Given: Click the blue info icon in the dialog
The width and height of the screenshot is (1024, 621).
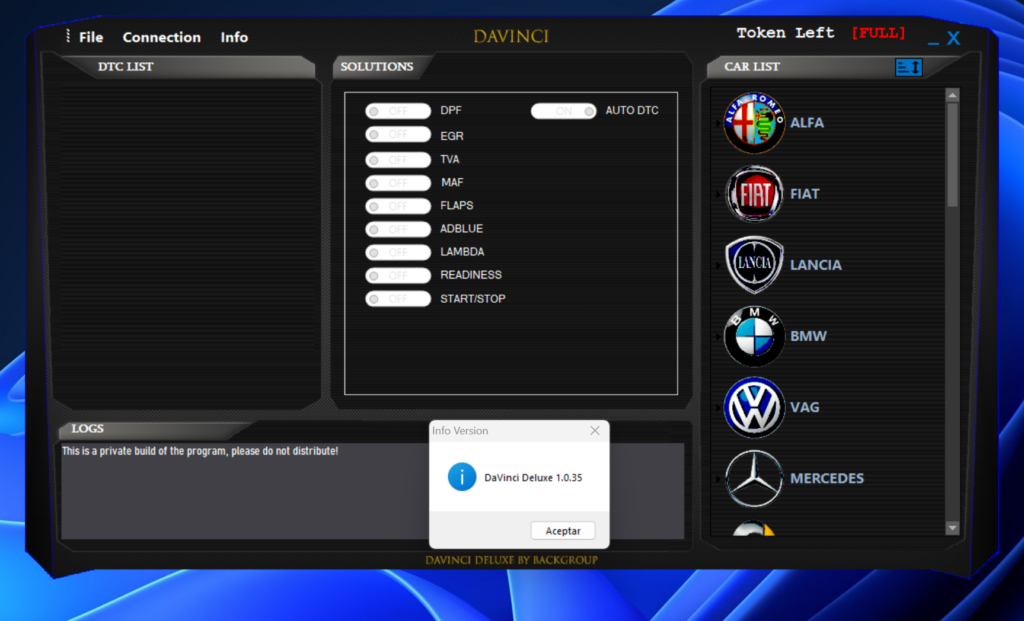Looking at the screenshot, I should [462, 477].
